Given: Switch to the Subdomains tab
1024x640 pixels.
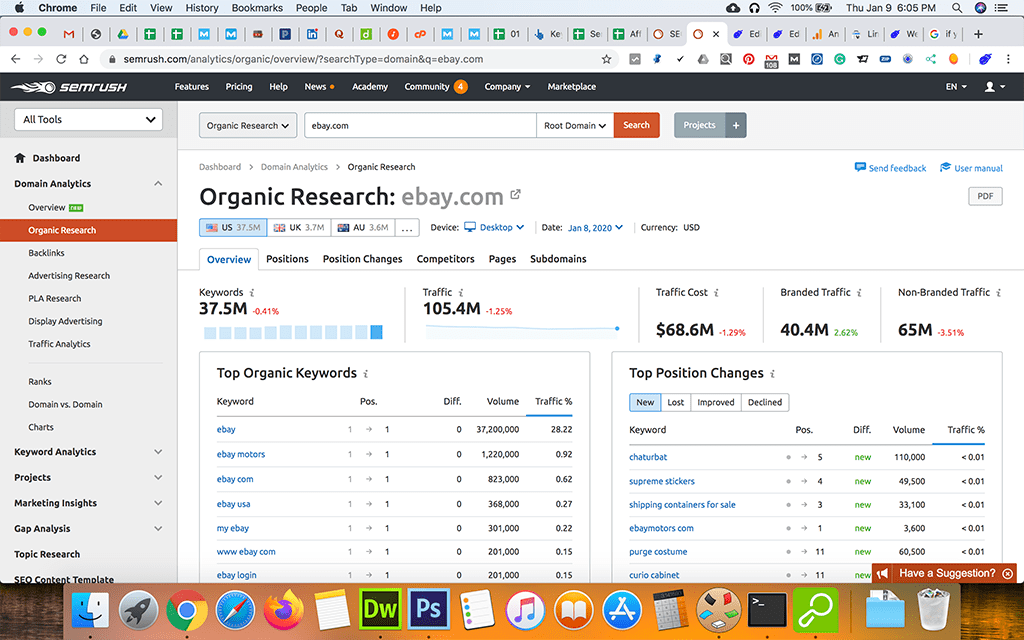Looking at the screenshot, I should [558, 259].
